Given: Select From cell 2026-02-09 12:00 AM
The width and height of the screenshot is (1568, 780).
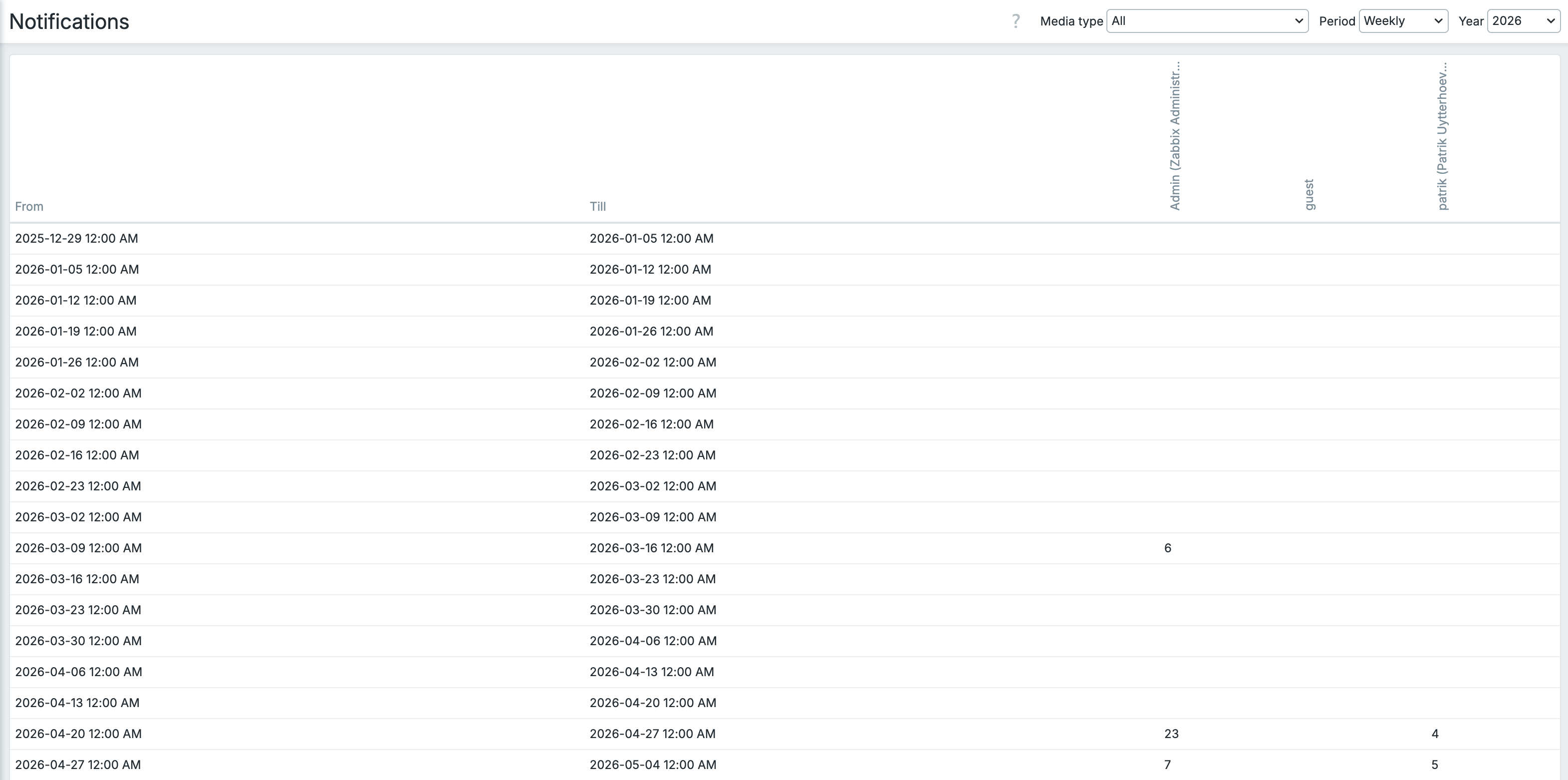Looking at the screenshot, I should click(x=78, y=424).
